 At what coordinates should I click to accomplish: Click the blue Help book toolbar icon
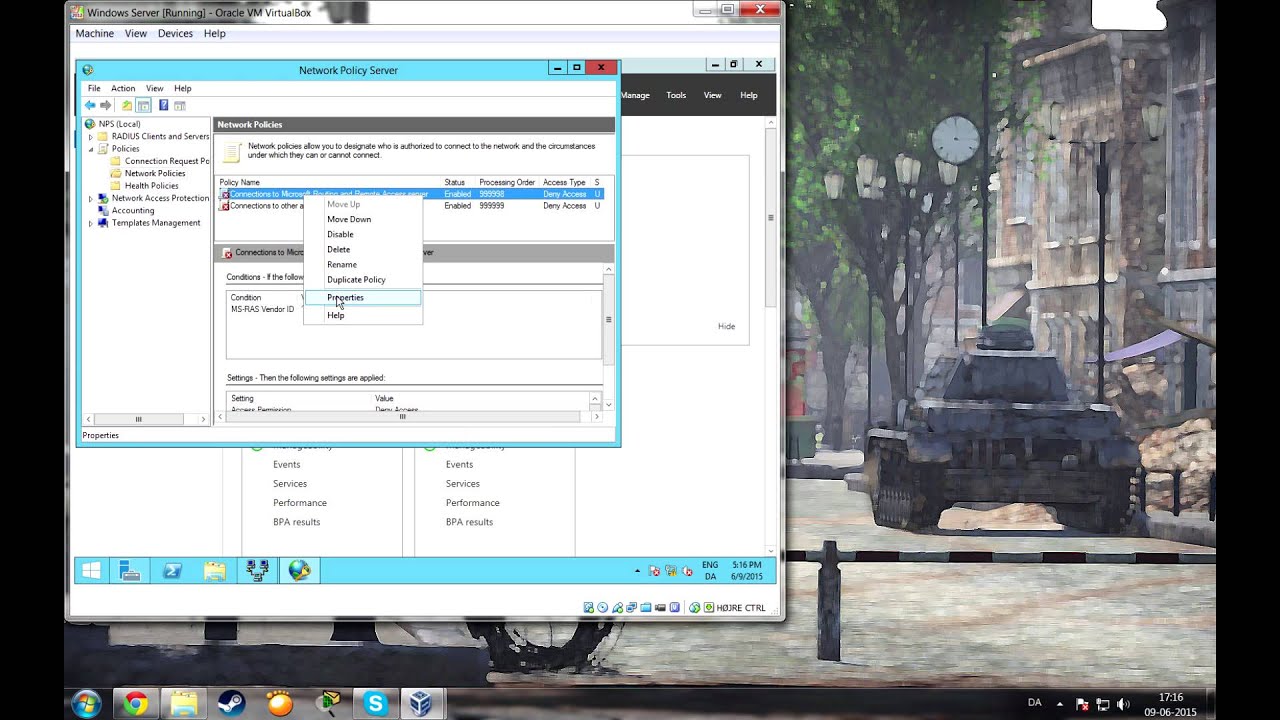tap(163, 105)
